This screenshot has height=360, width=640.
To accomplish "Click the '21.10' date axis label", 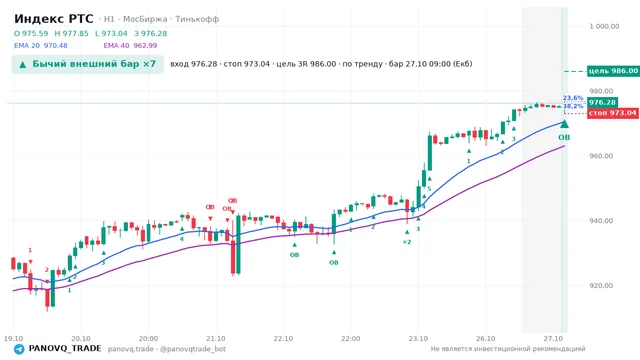I will pyautogui.click(x=216, y=339).
